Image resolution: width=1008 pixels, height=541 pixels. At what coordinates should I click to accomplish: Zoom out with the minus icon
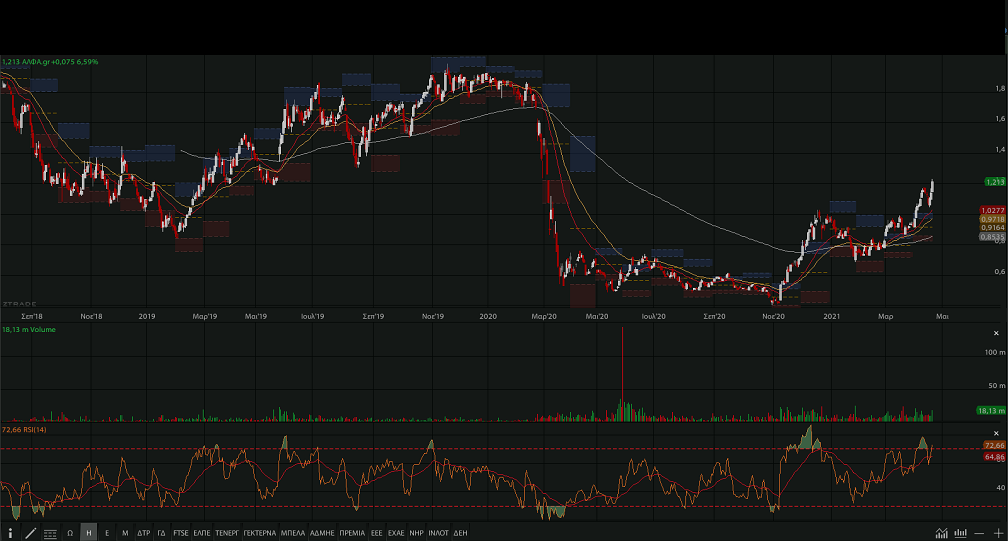979,533
